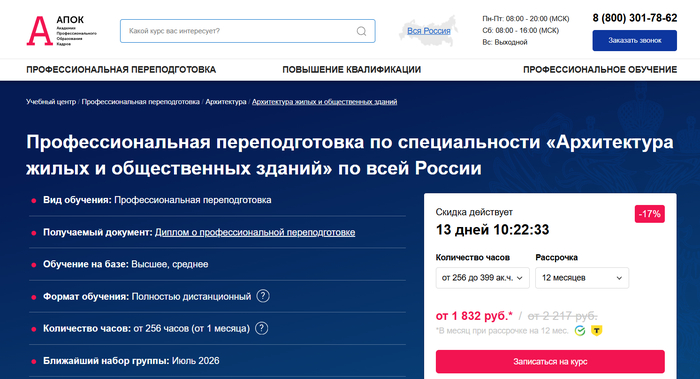This screenshot has width=700, height=379.
Task: Focus the course search input field
Action: pyautogui.click(x=248, y=31)
